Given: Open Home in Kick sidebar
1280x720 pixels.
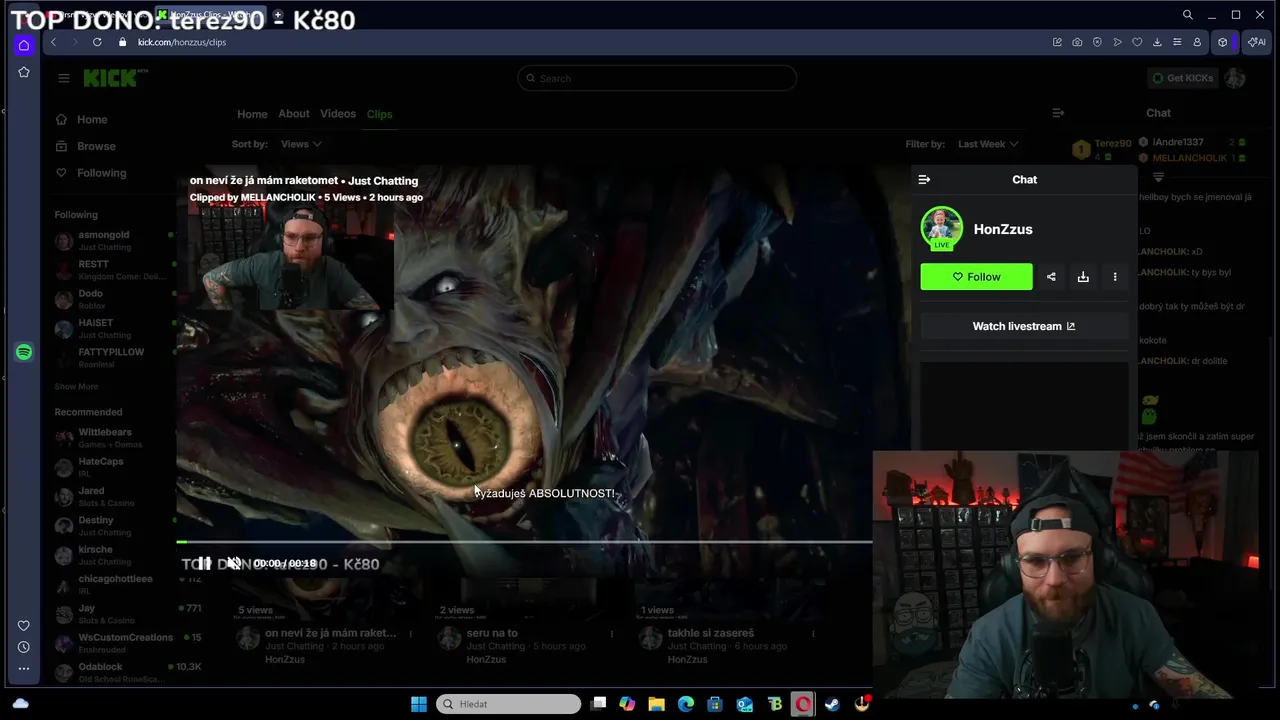Looking at the screenshot, I should click(x=92, y=120).
